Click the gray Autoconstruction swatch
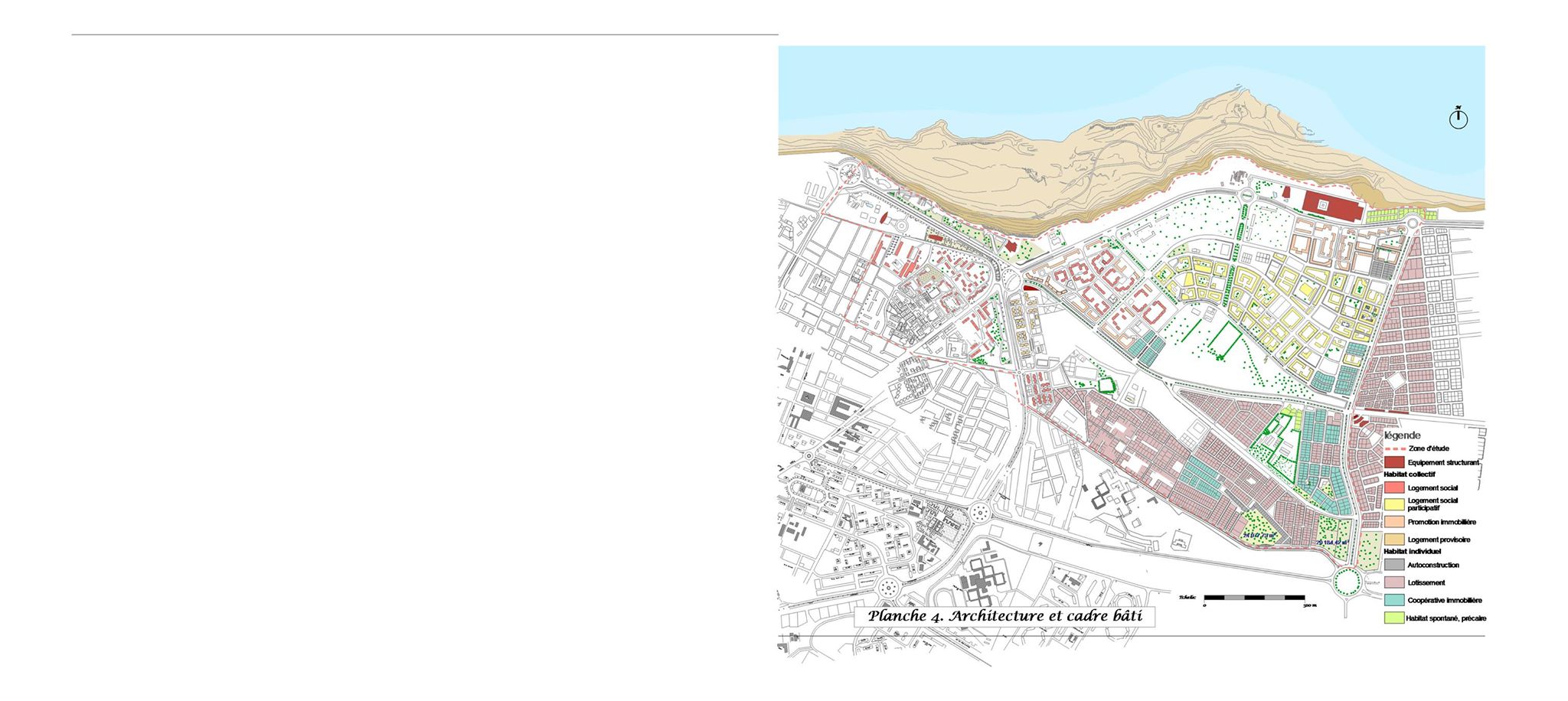 tap(1394, 565)
